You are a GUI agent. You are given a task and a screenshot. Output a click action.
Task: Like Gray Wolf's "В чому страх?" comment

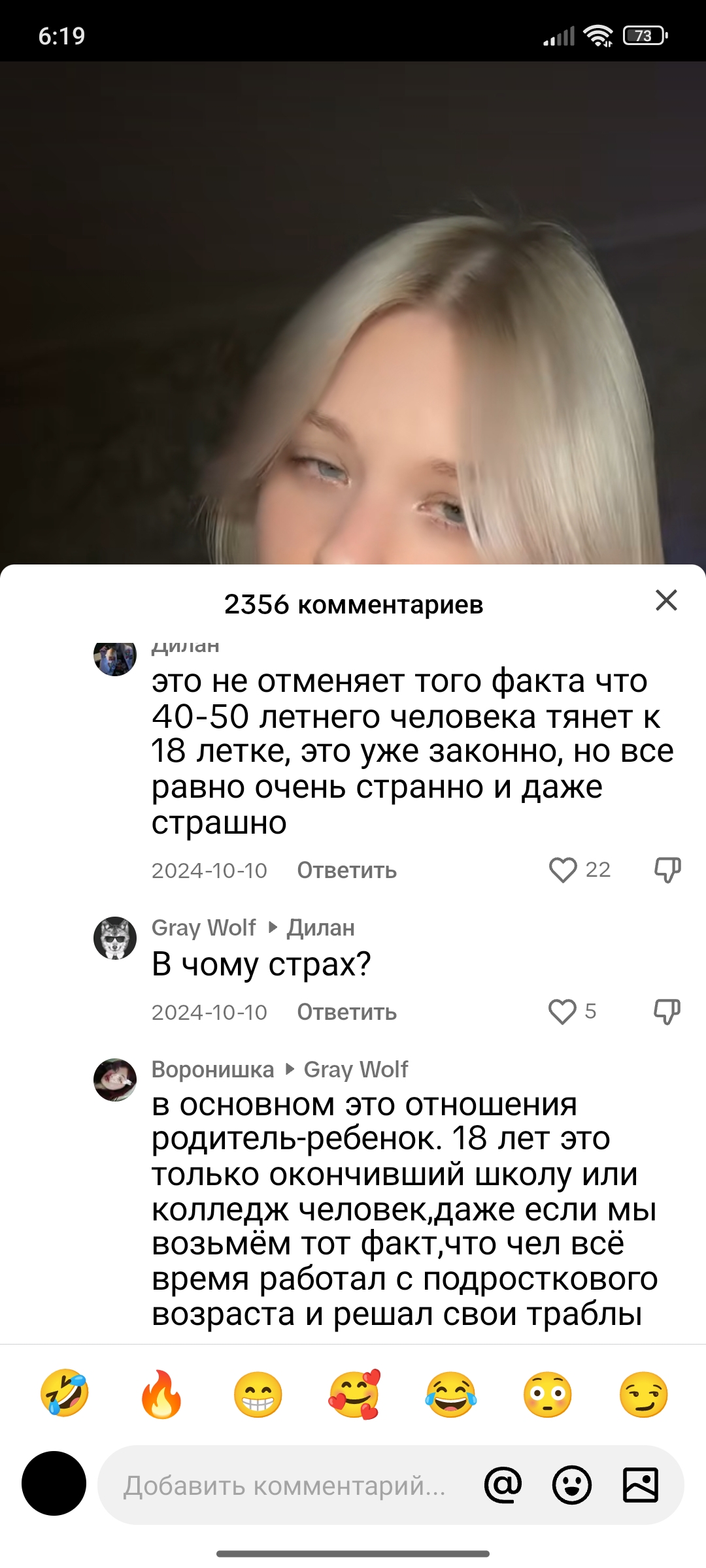(562, 1011)
